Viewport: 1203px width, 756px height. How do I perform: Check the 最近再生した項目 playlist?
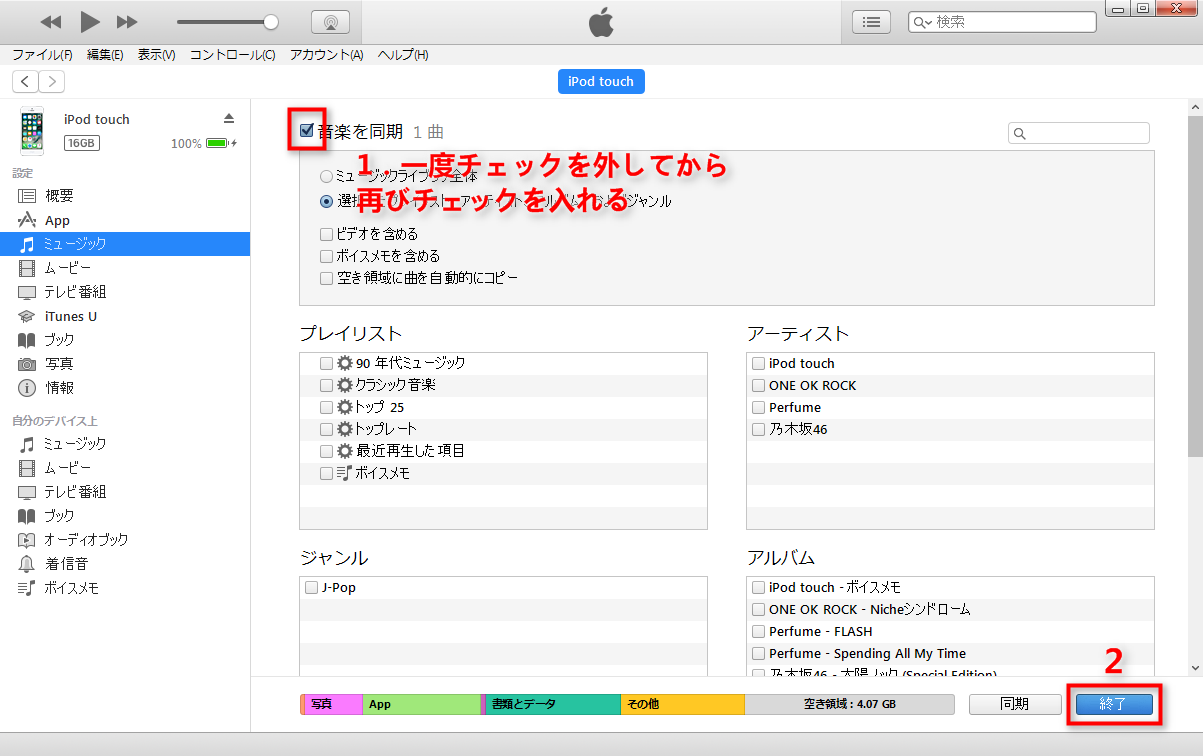pos(327,451)
